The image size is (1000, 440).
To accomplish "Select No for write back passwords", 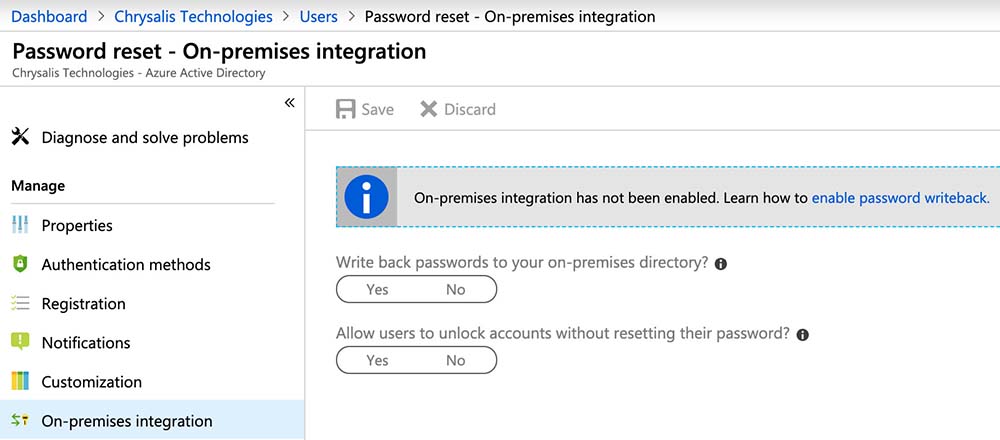I will point(456,290).
